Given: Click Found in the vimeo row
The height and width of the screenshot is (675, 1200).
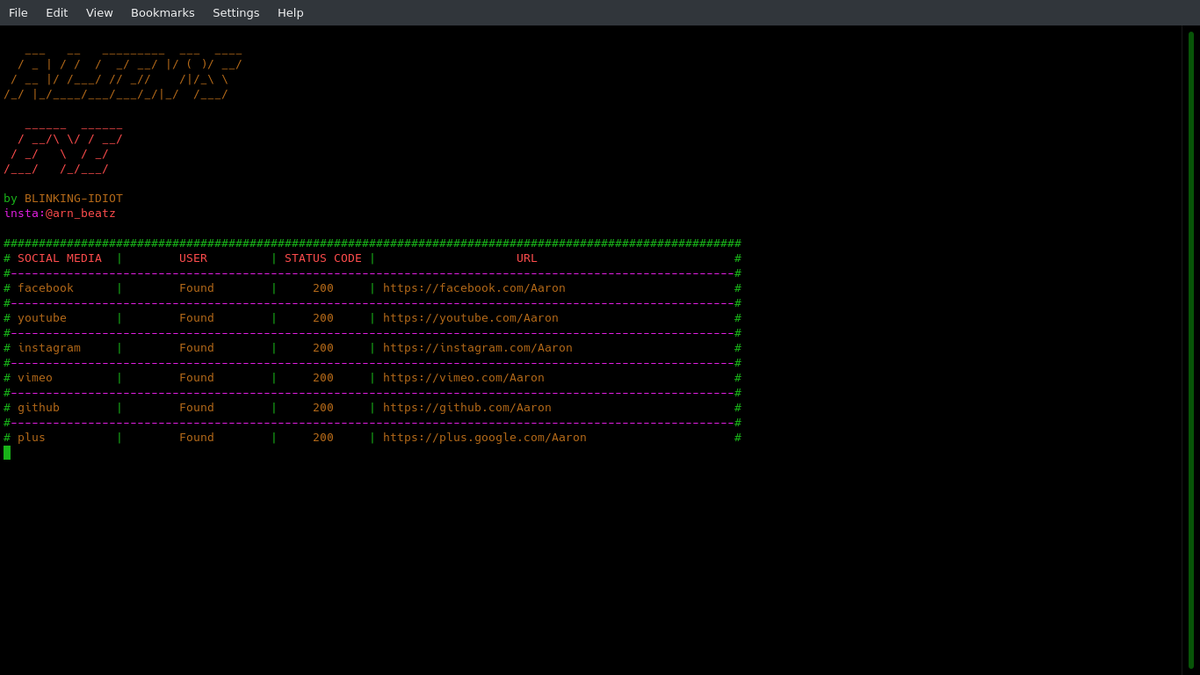Looking at the screenshot, I should pos(196,378).
